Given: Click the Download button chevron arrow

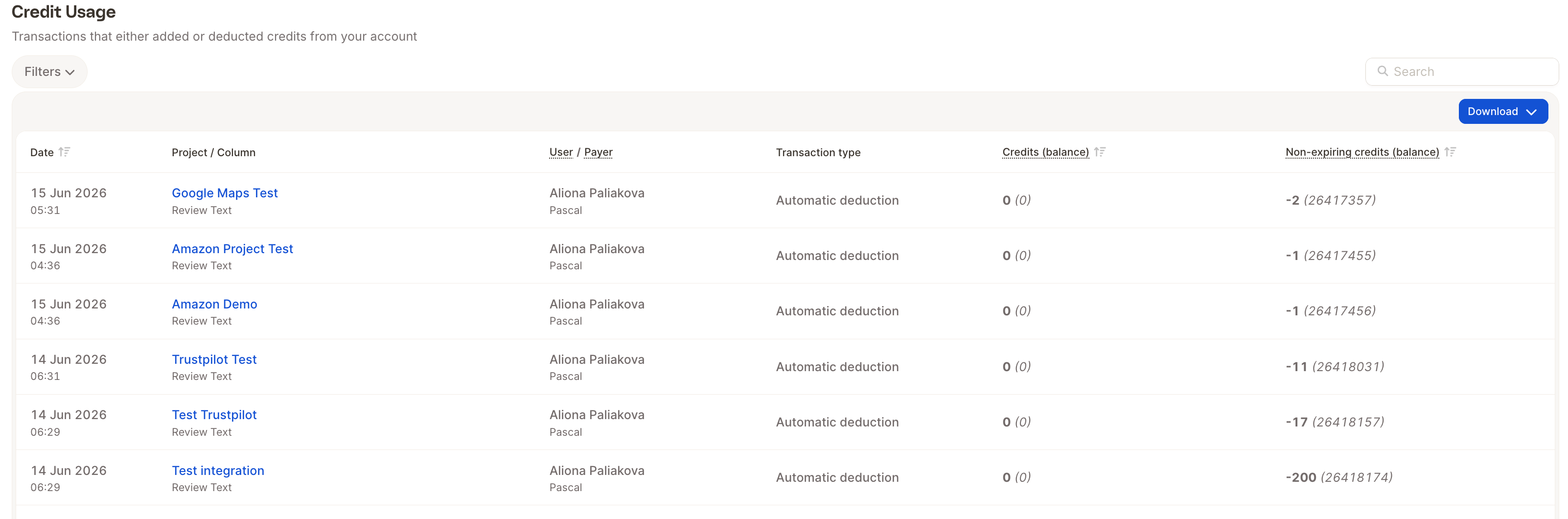Looking at the screenshot, I should pyautogui.click(x=1531, y=112).
